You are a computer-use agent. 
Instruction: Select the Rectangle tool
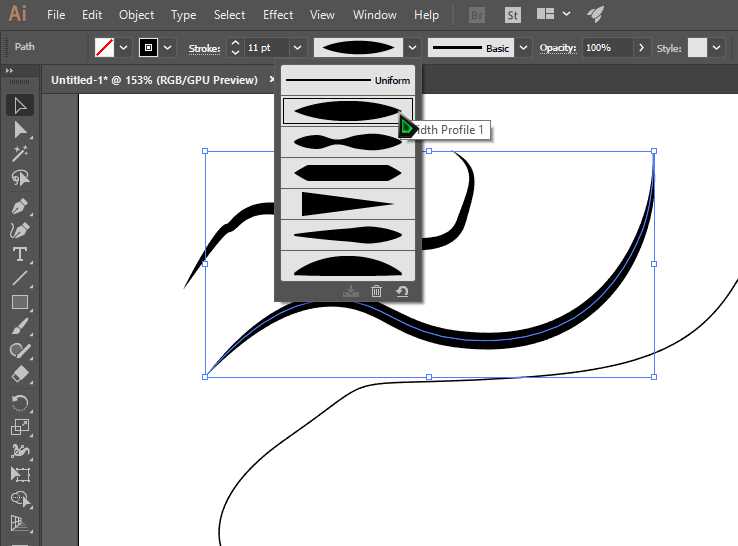tap(20, 302)
